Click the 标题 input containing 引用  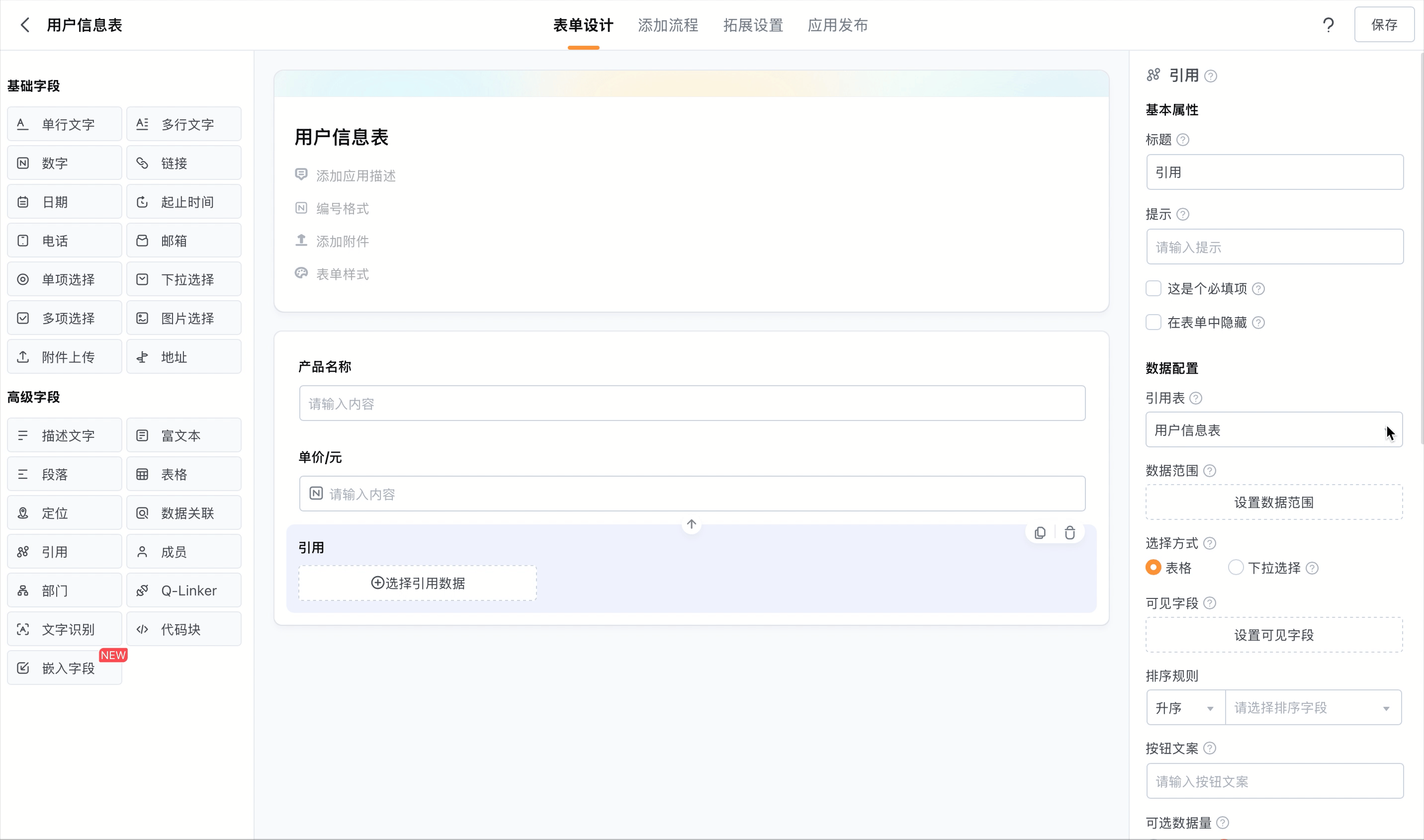pos(1275,172)
